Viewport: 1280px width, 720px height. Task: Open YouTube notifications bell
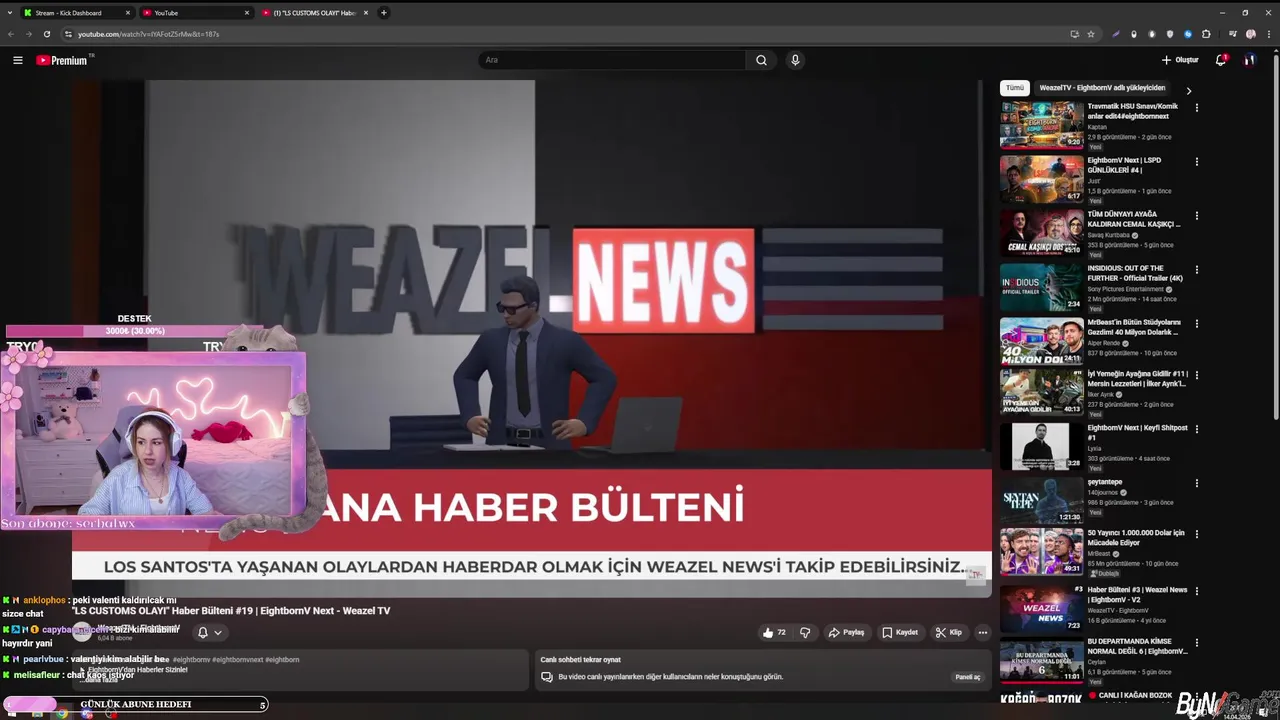coord(1220,60)
